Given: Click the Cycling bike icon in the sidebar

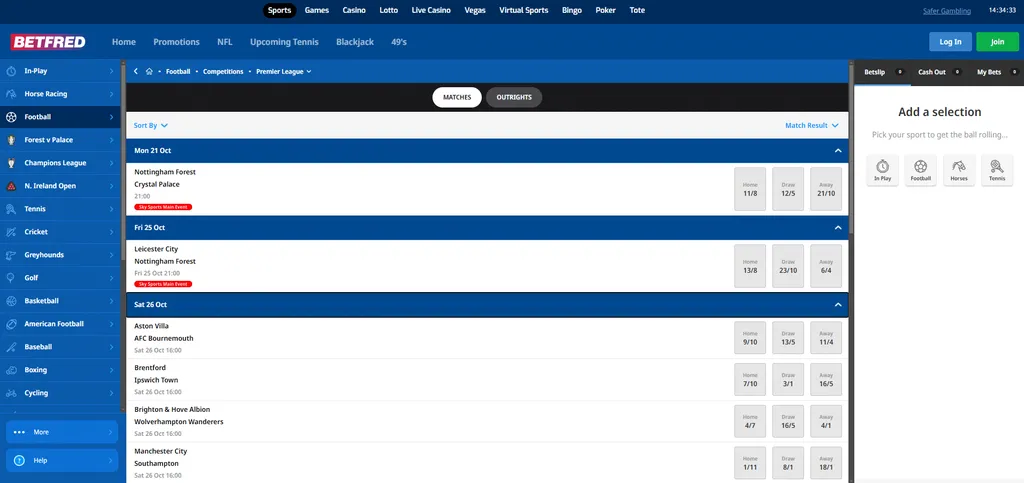Looking at the screenshot, I should point(11,393).
